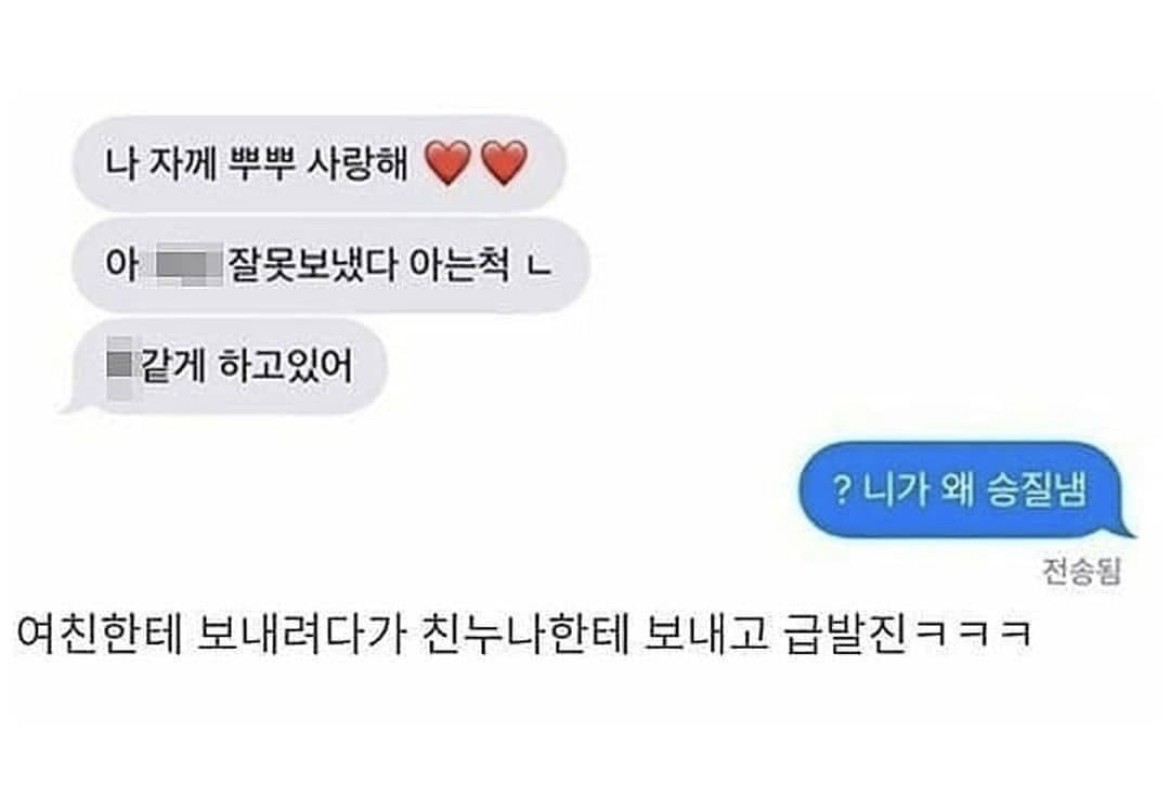The width and height of the screenshot is (1170, 800).
Task: Select the '나 자께 뿌뿌 사랑해' message bubble
Action: point(319,163)
